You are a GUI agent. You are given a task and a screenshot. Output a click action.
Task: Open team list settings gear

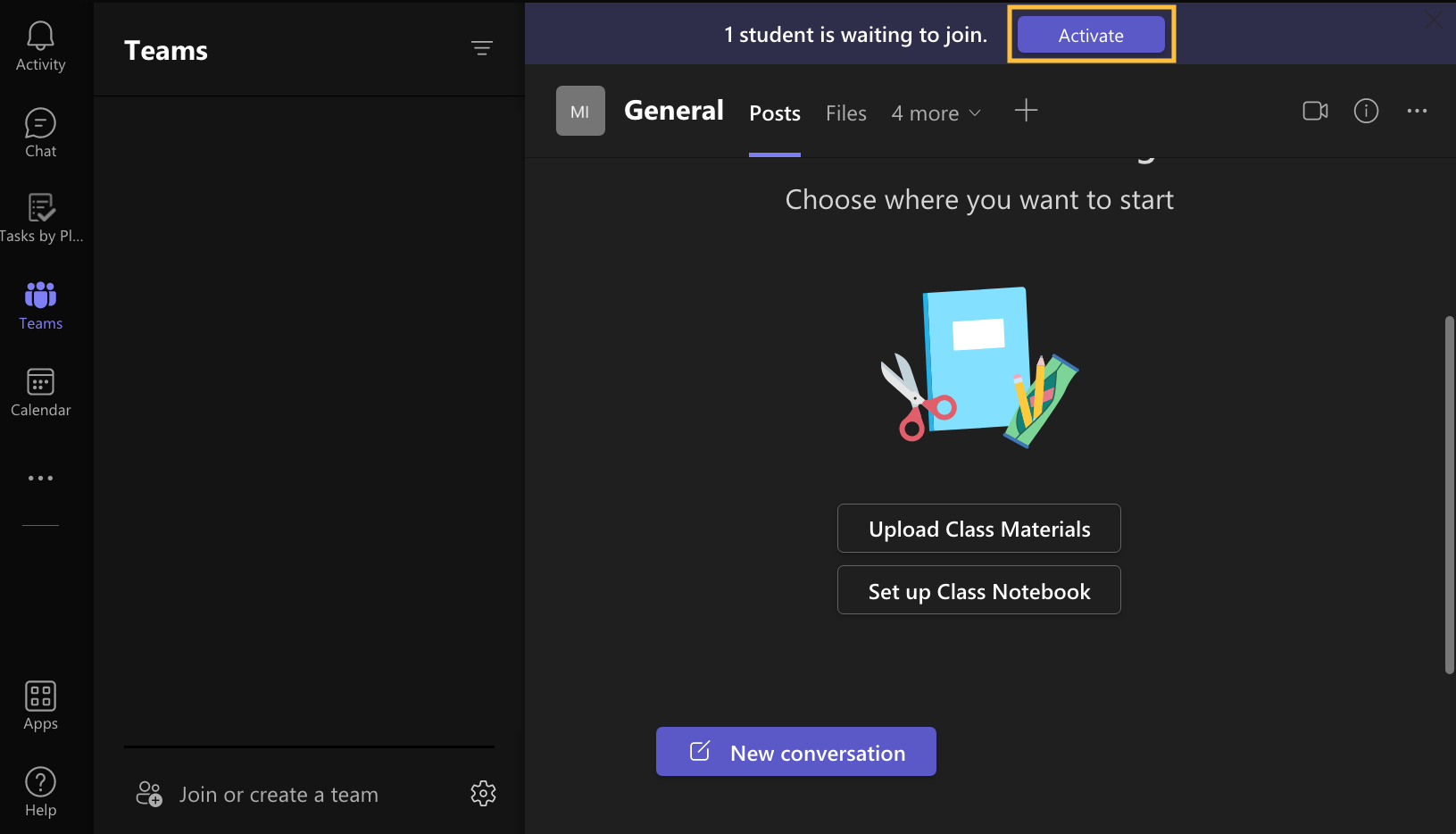pos(483,793)
